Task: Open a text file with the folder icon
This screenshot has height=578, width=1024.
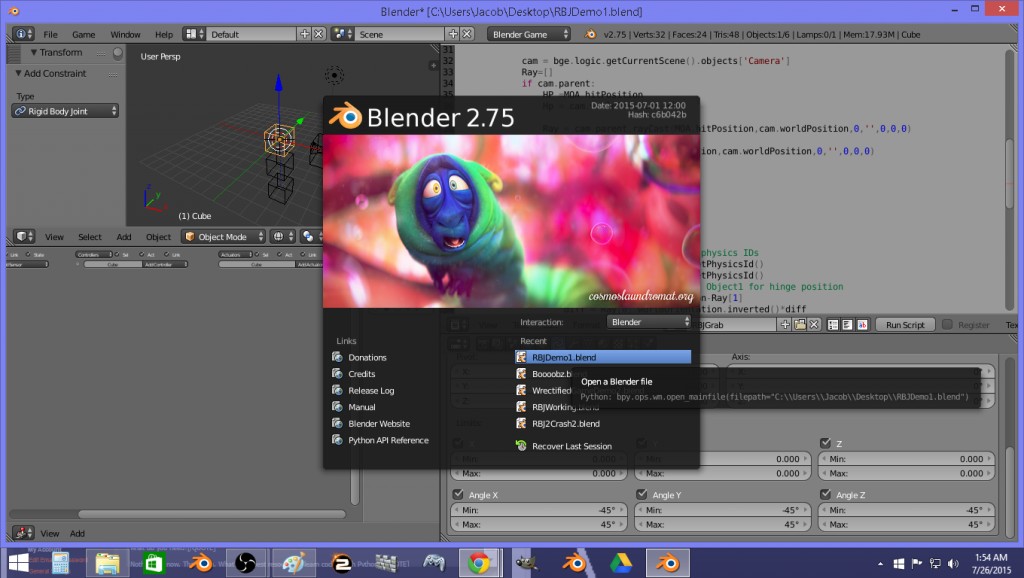Action: [x=799, y=325]
